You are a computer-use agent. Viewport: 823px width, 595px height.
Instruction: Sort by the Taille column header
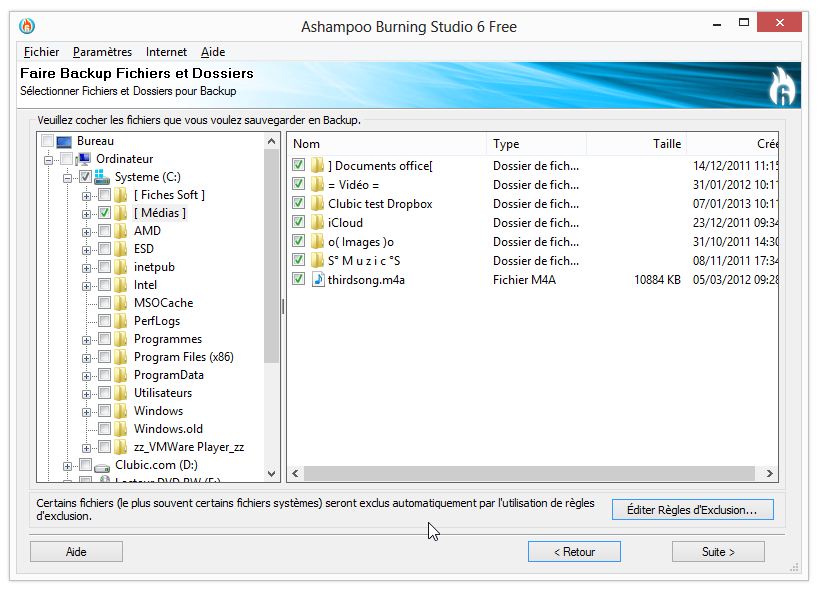pos(636,144)
